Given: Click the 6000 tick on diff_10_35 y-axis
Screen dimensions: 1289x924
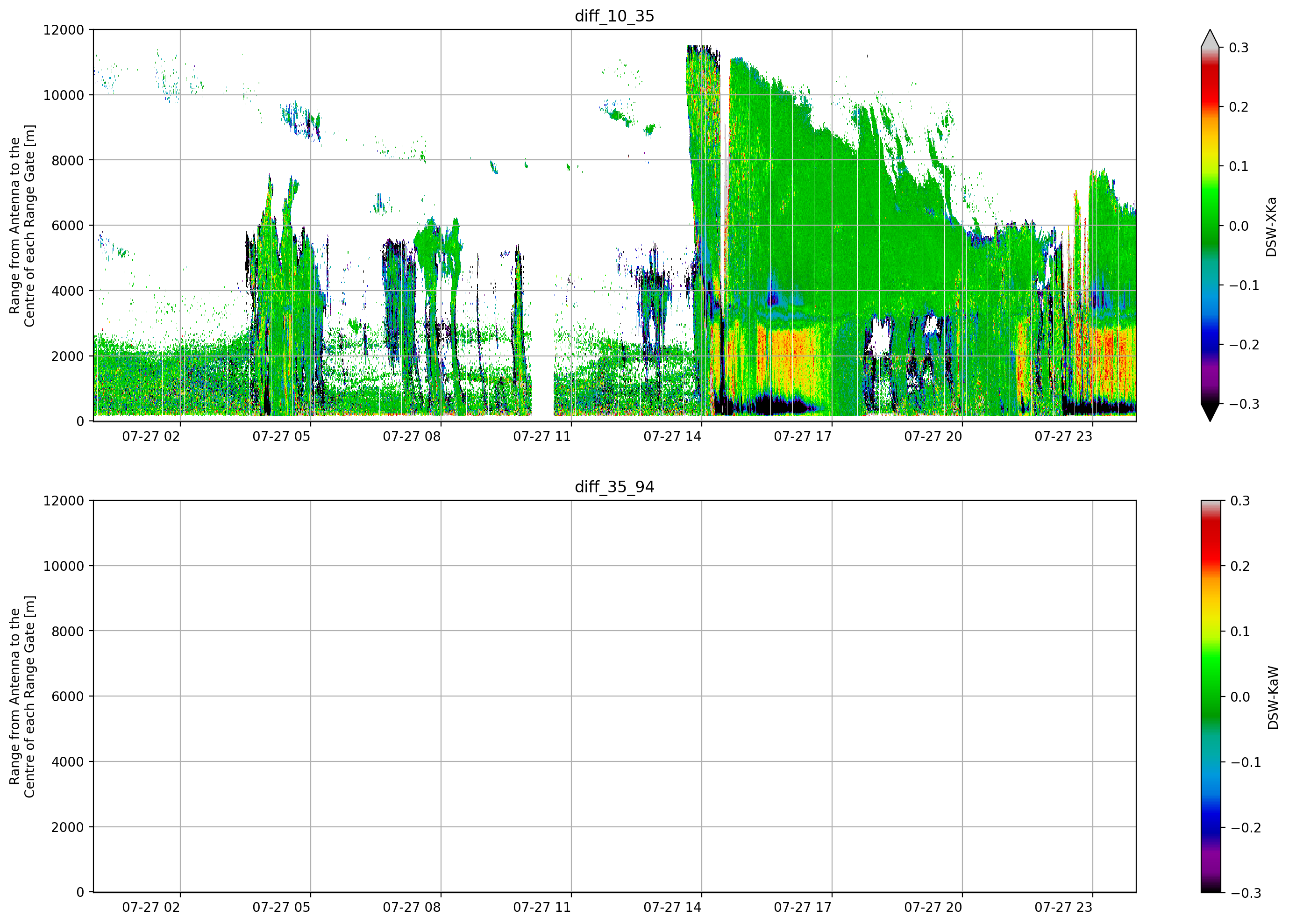Looking at the screenshot, I should tap(68, 226).
